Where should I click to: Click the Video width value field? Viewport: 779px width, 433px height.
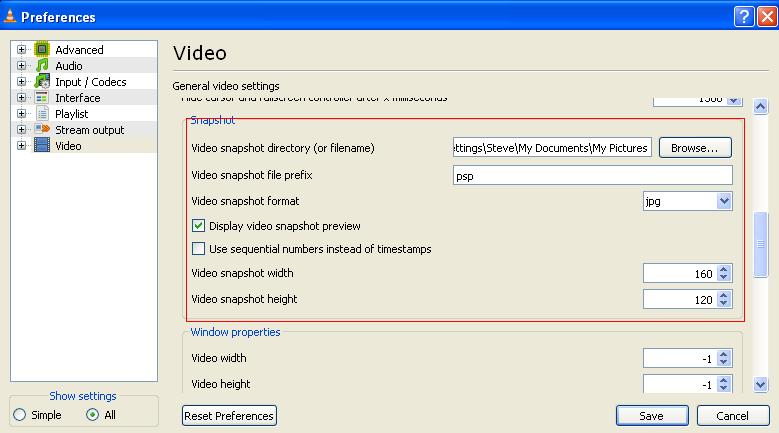pos(680,358)
